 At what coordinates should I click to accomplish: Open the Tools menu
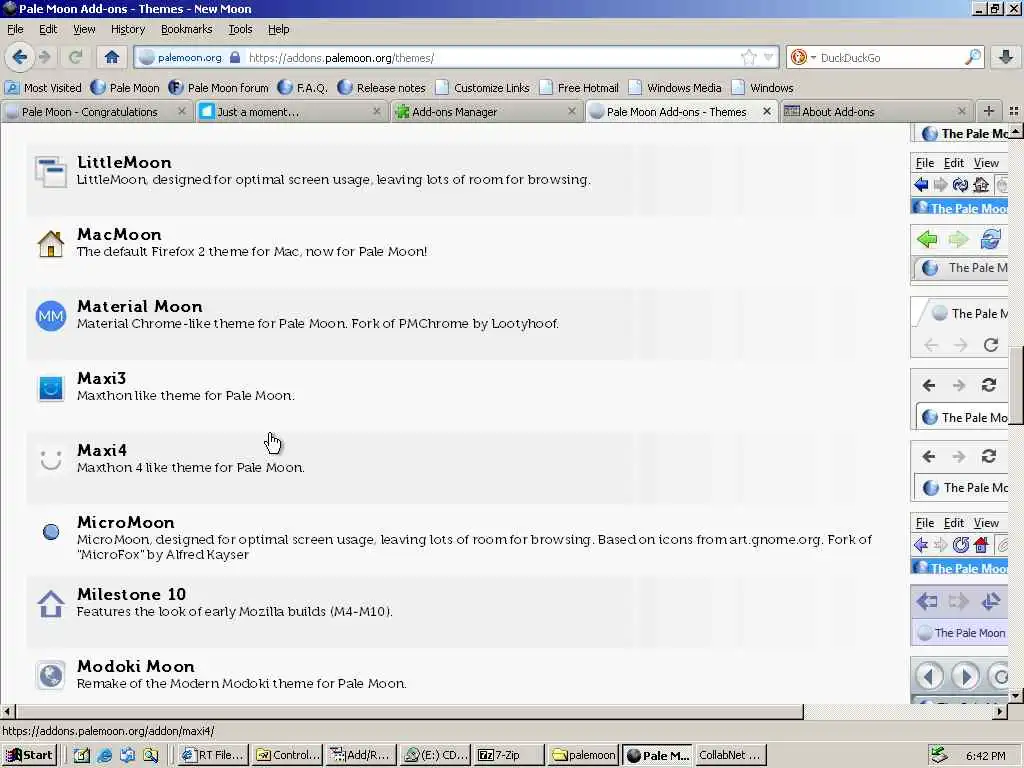pyautogui.click(x=240, y=29)
